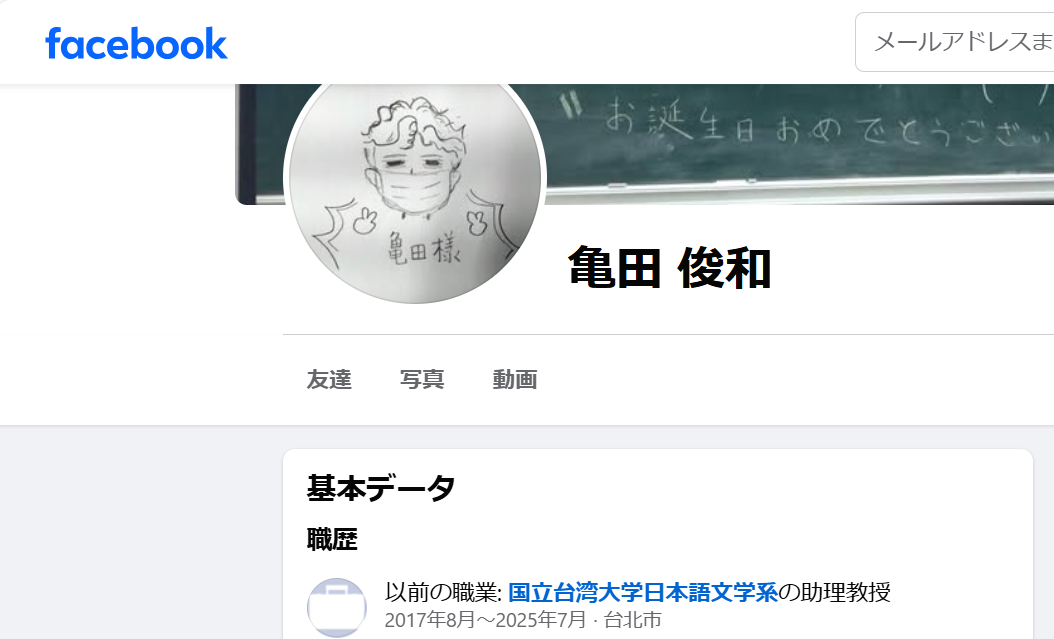Click the 台北市 location text
This screenshot has width=1054, height=639.
pos(633,620)
